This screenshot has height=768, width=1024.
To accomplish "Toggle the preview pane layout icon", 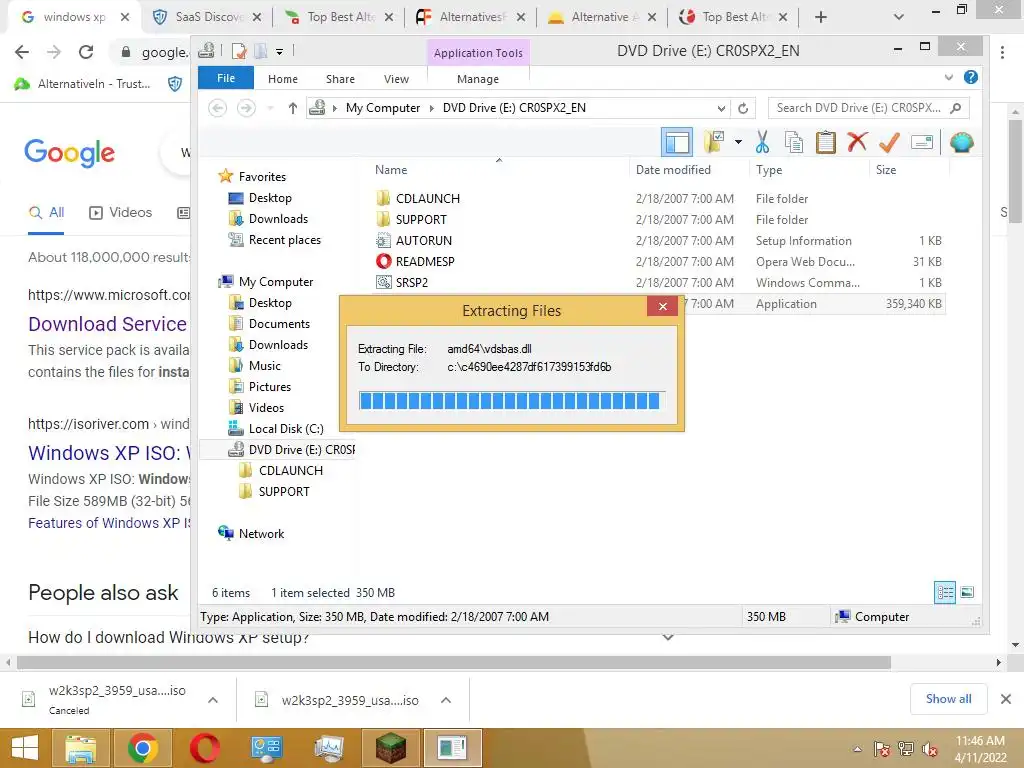I will coord(677,142).
